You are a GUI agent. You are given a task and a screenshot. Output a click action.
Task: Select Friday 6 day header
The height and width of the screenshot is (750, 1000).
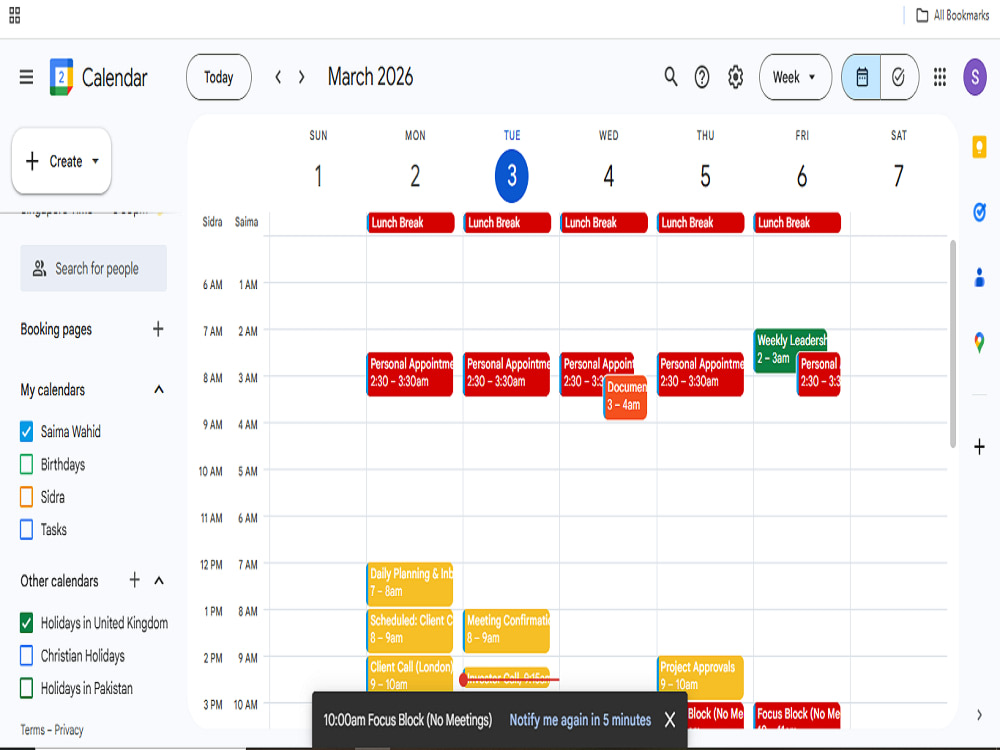coord(802,176)
